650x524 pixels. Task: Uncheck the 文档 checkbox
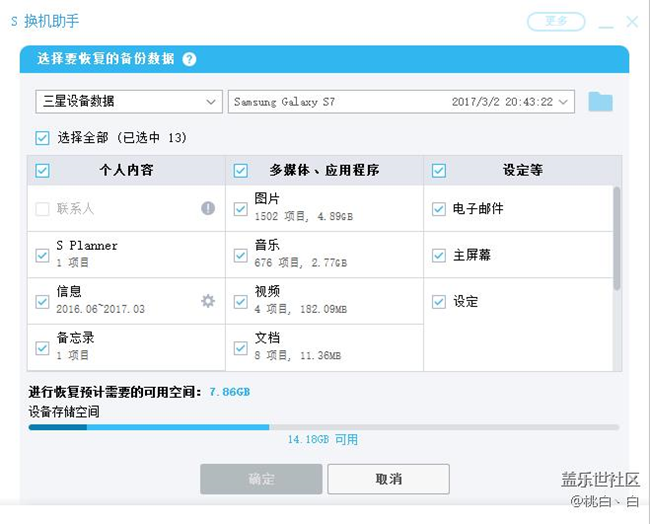point(240,348)
